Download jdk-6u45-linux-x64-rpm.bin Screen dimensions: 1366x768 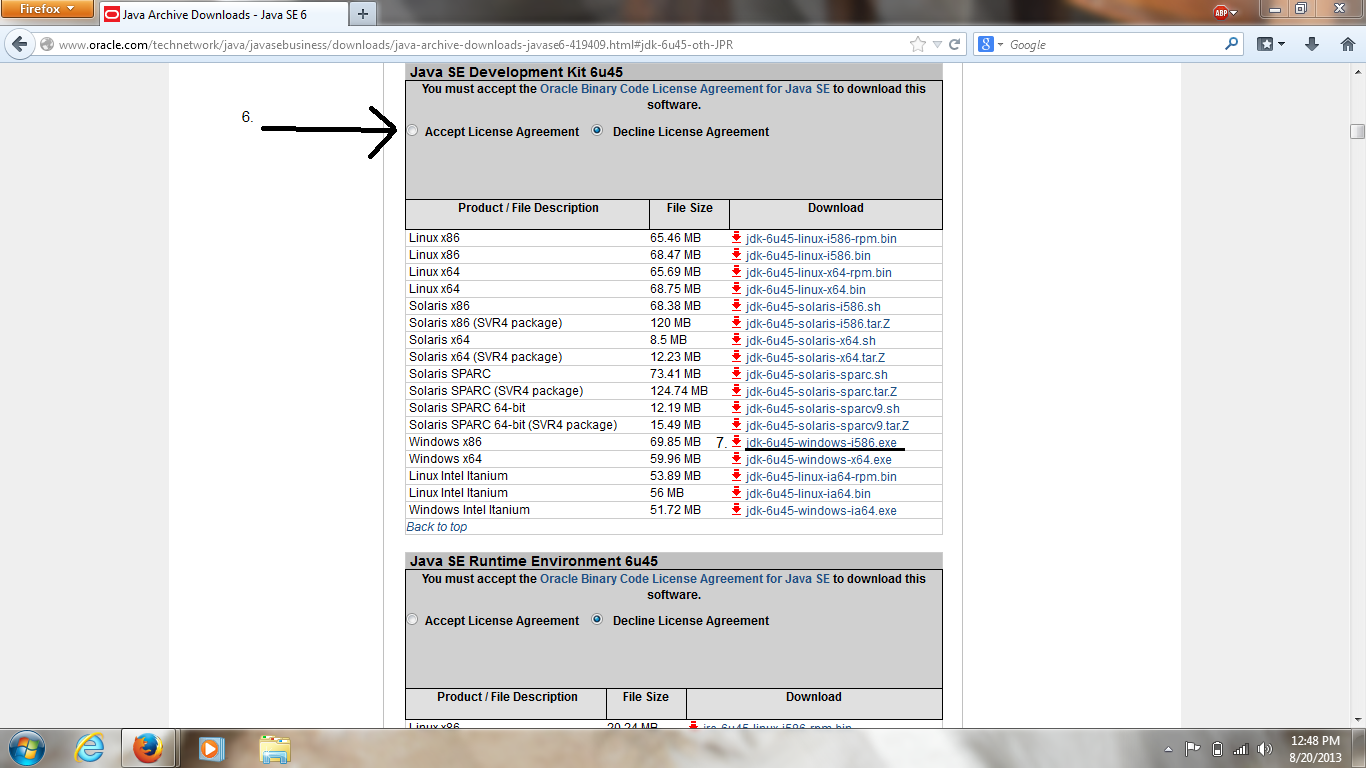pyautogui.click(x=819, y=273)
